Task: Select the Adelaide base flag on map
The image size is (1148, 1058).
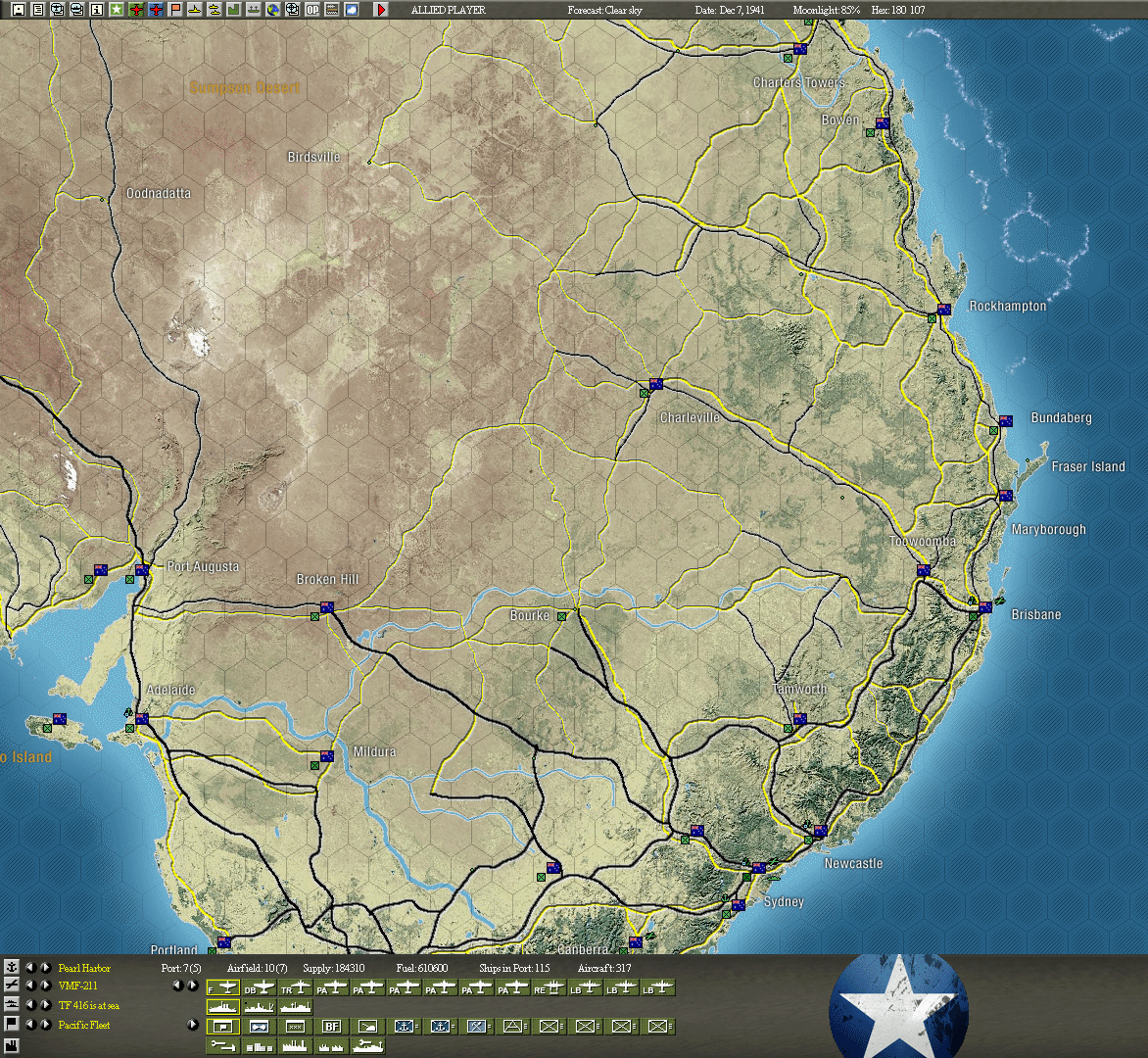Action: pyautogui.click(x=142, y=719)
